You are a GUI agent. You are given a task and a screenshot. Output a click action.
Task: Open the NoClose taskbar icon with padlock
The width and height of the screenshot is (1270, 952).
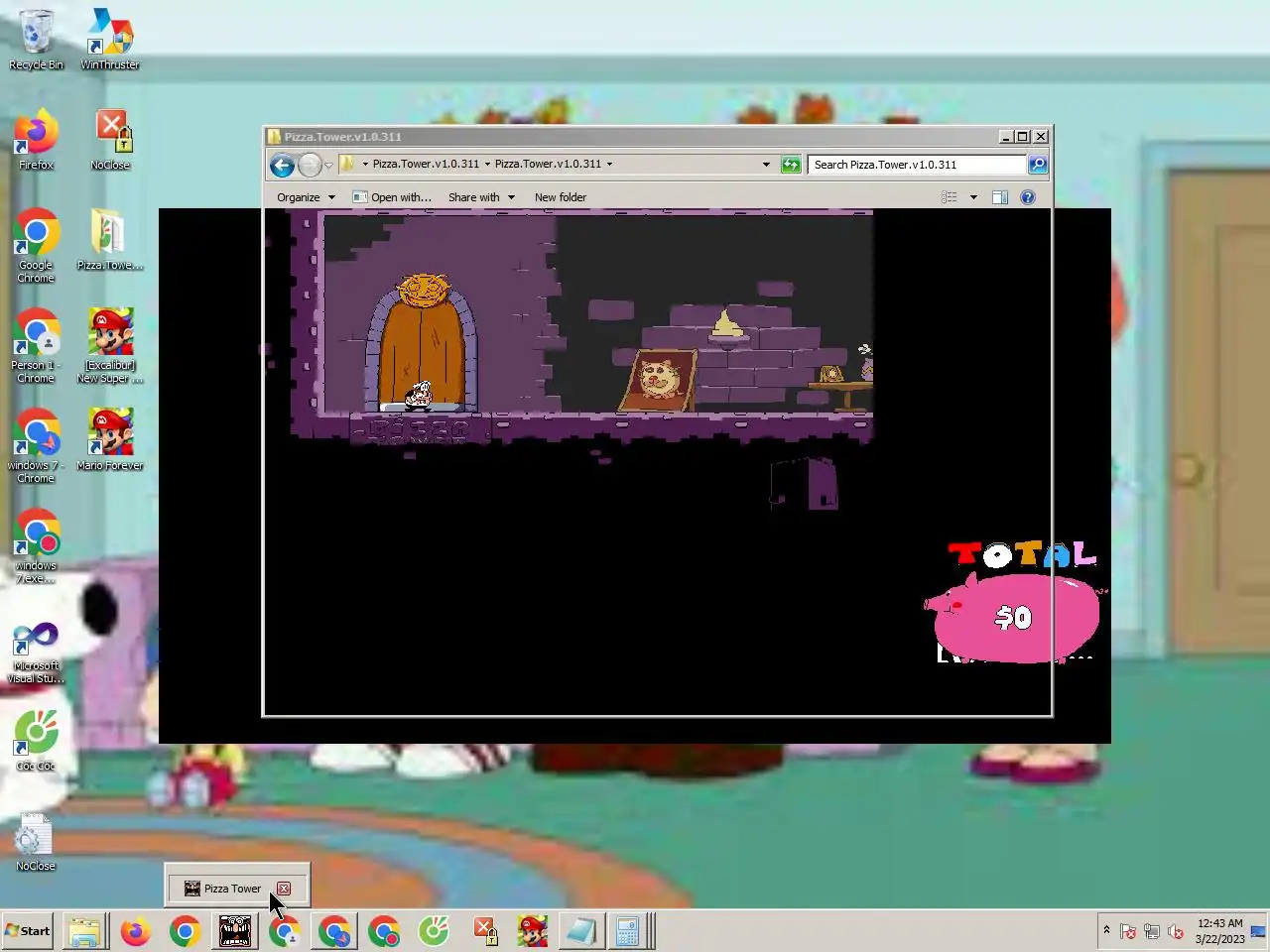pos(483,931)
